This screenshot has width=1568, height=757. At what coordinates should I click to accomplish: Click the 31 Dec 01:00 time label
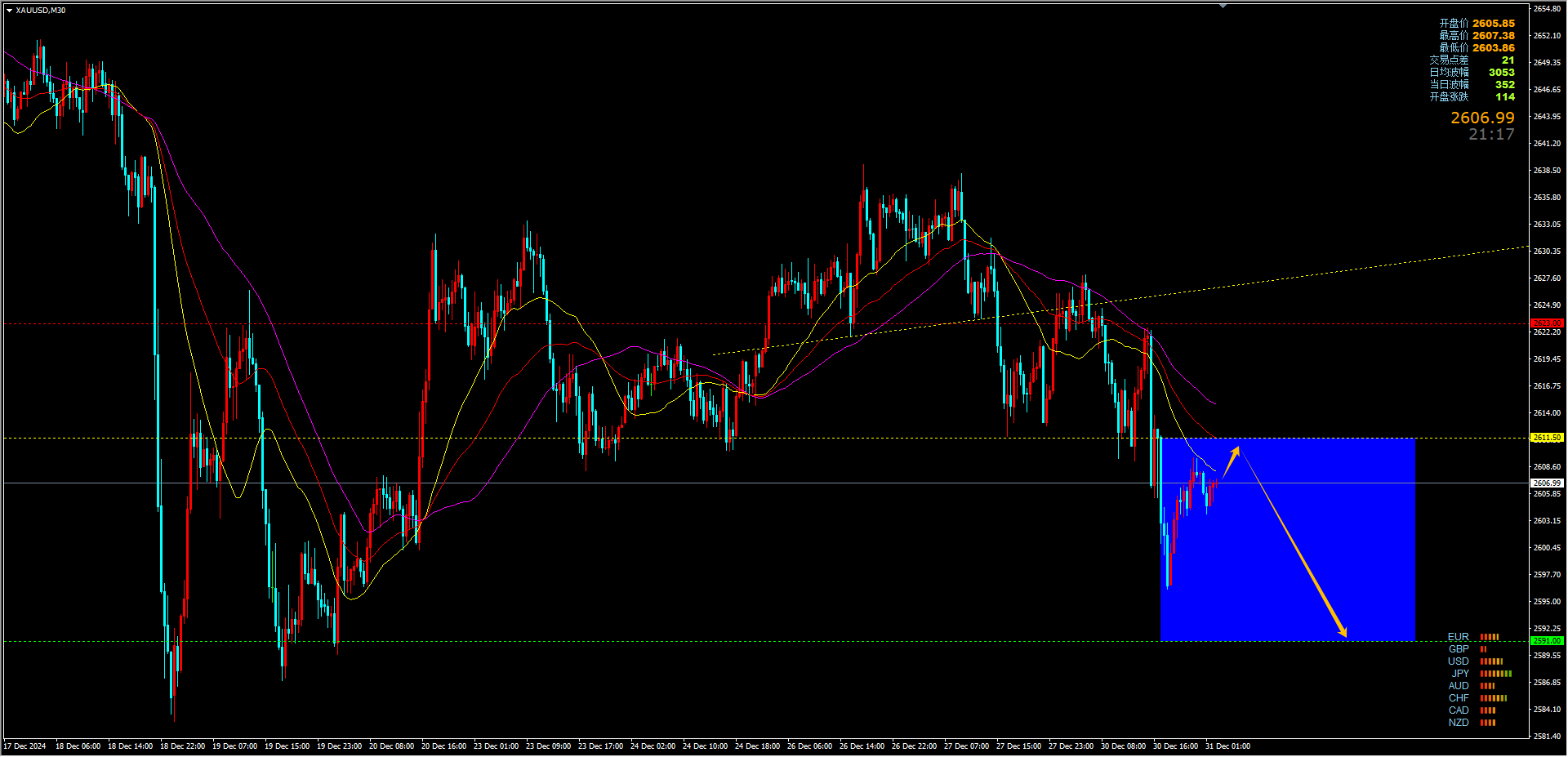click(x=1228, y=746)
